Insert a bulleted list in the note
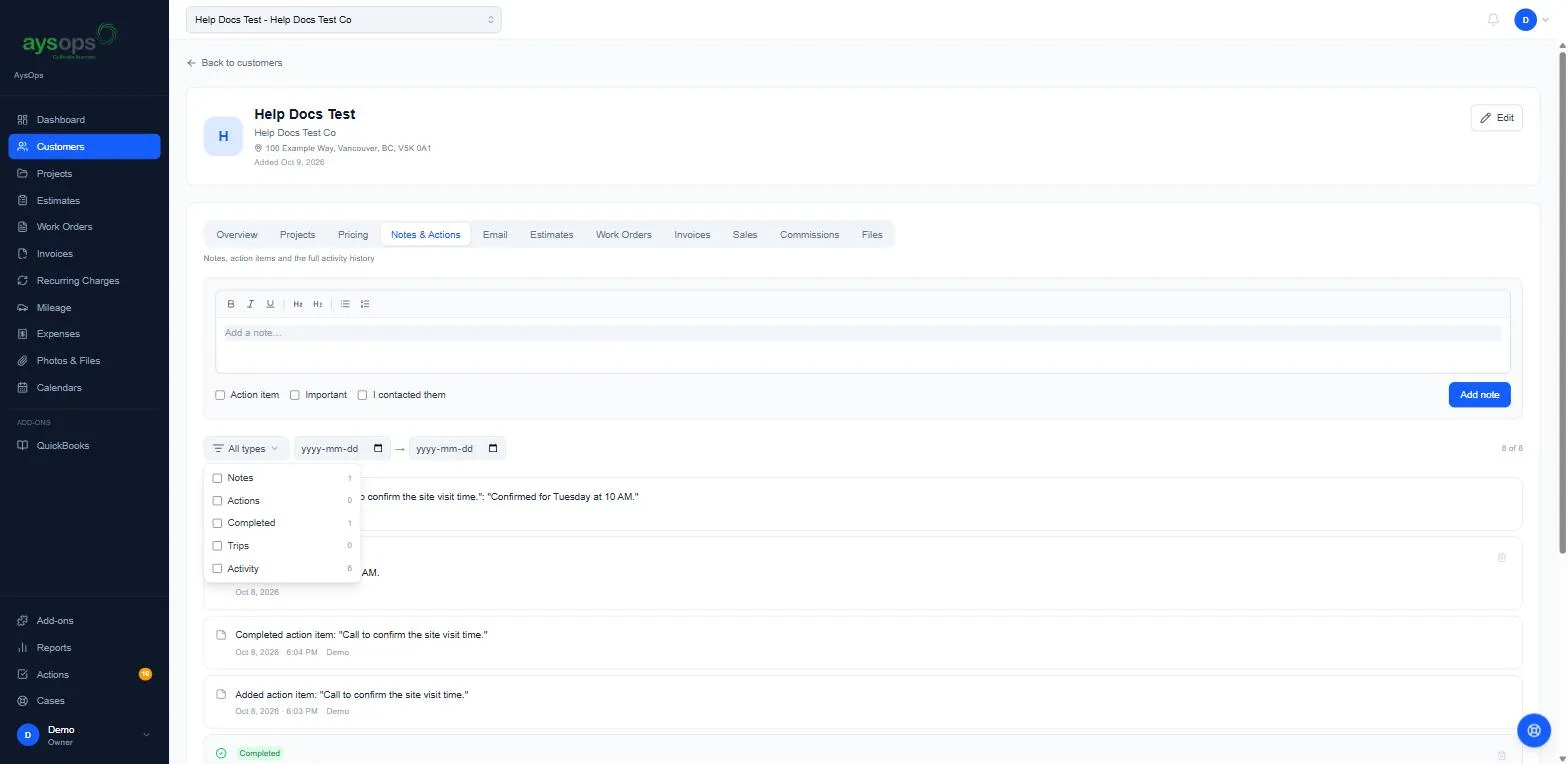 point(345,304)
